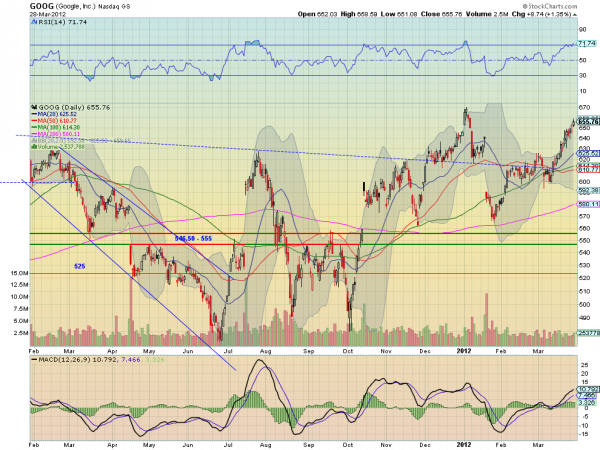Click the 580.11 tag on right axis

pos(589,204)
